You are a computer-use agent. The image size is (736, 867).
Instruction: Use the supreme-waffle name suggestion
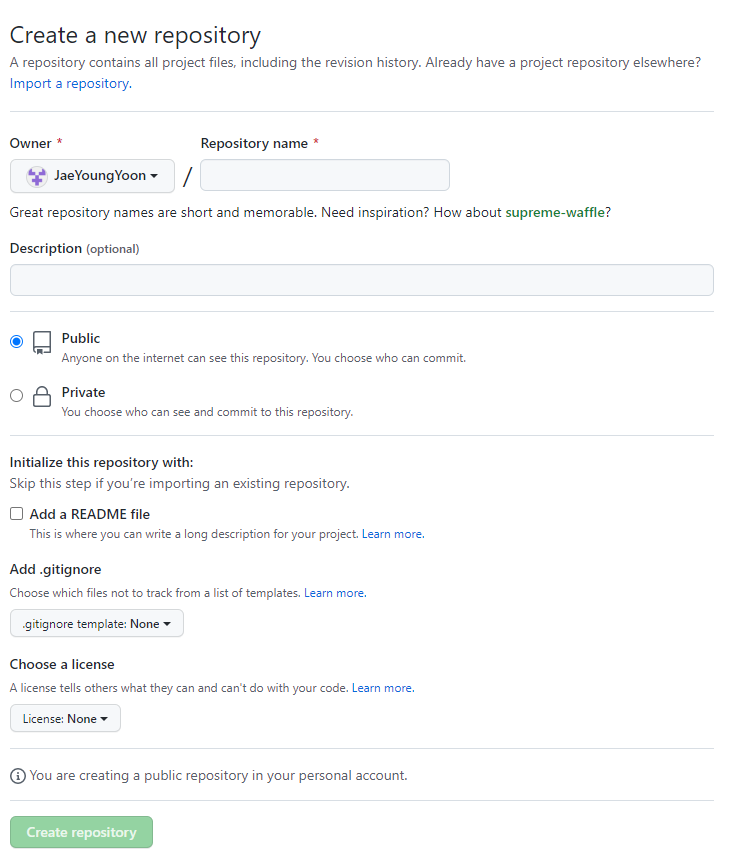click(555, 212)
